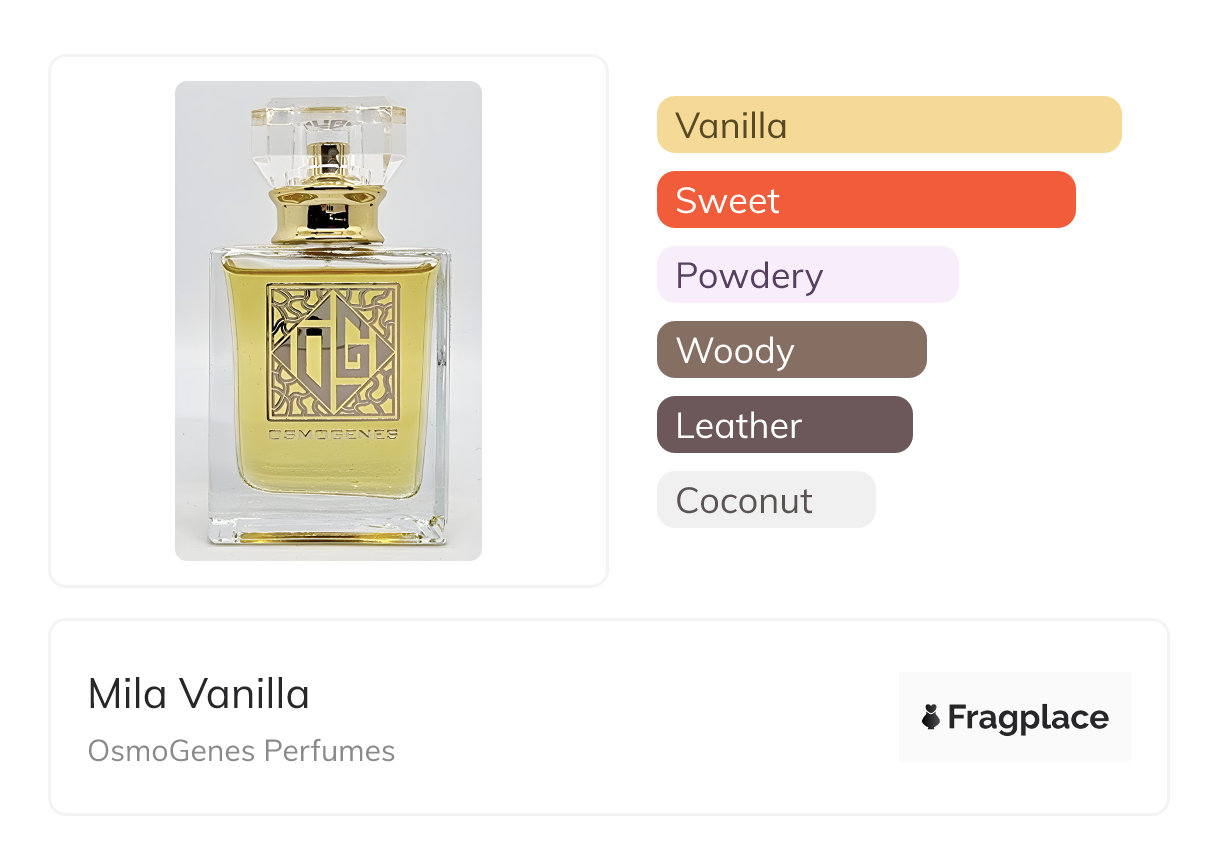Click the grey Coconut accord bar
This screenshot has width=1218, height=864.
coord(766,500)
